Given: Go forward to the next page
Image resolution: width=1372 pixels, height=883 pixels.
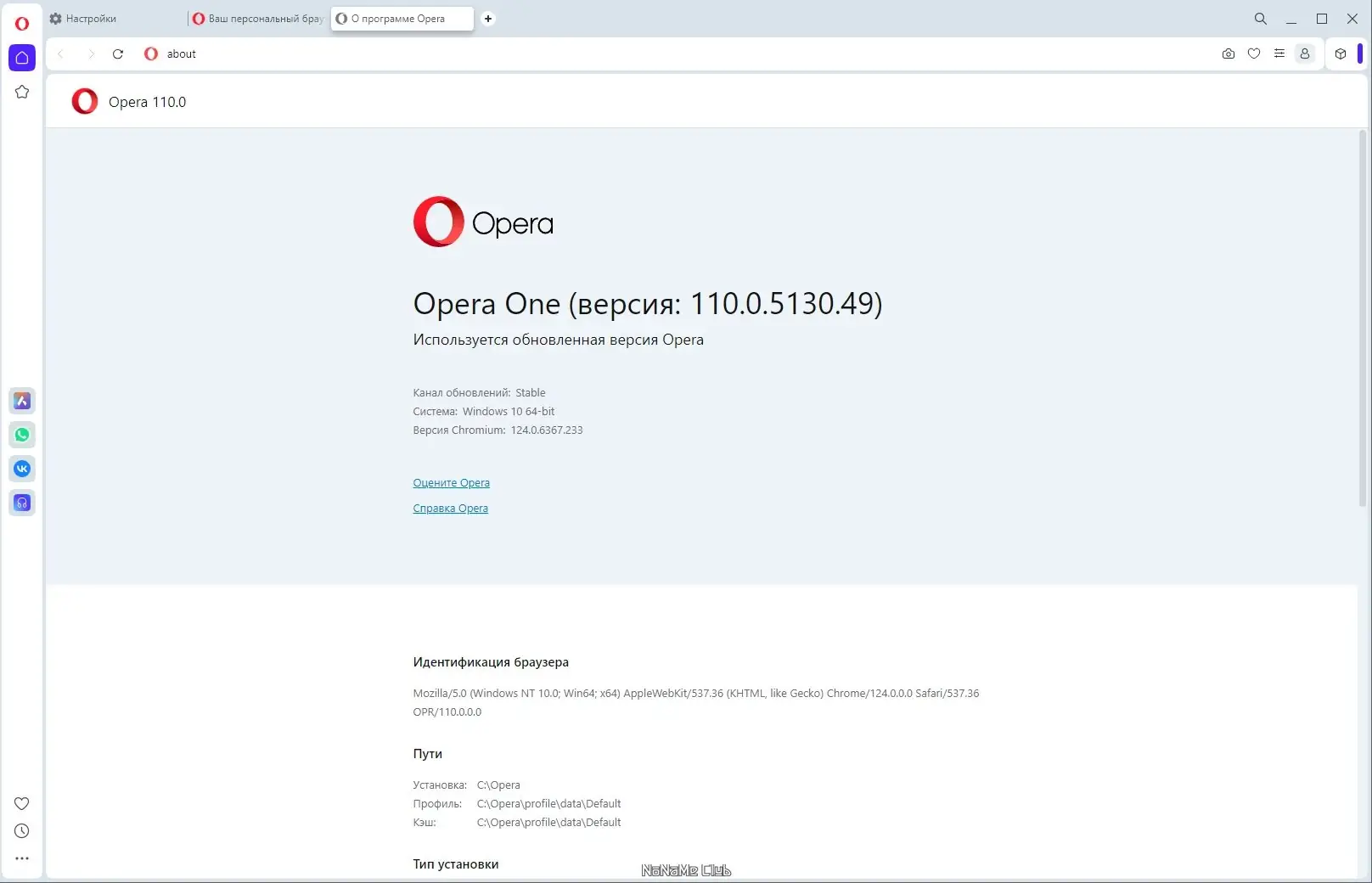Looking at the screenshot, I should click(91, 53).
